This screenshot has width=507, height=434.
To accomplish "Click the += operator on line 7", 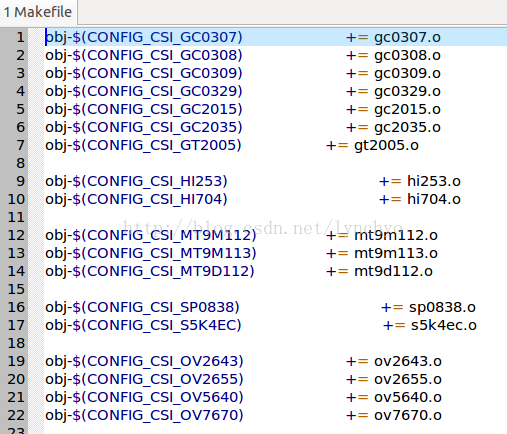I will [x=337, y=146].
